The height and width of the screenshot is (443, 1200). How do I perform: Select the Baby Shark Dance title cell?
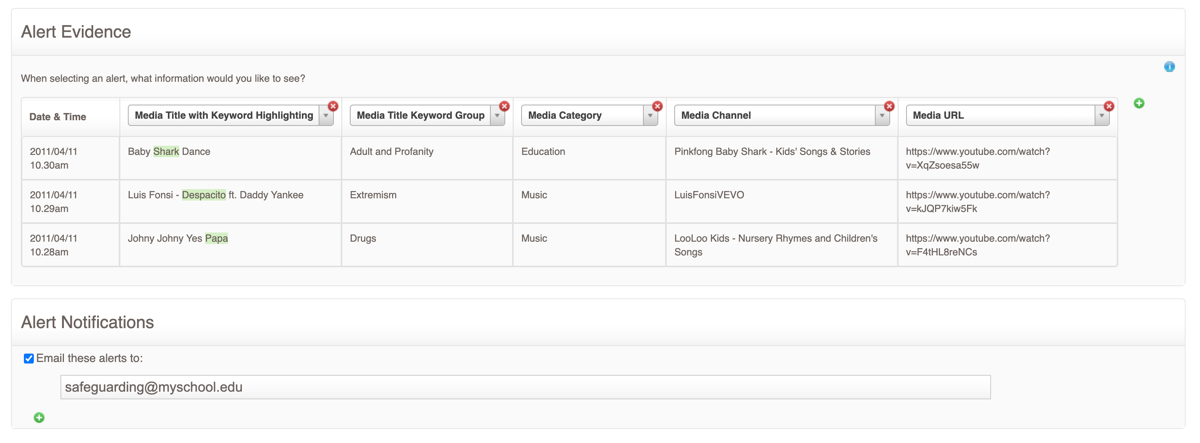[x=230, y=158]
